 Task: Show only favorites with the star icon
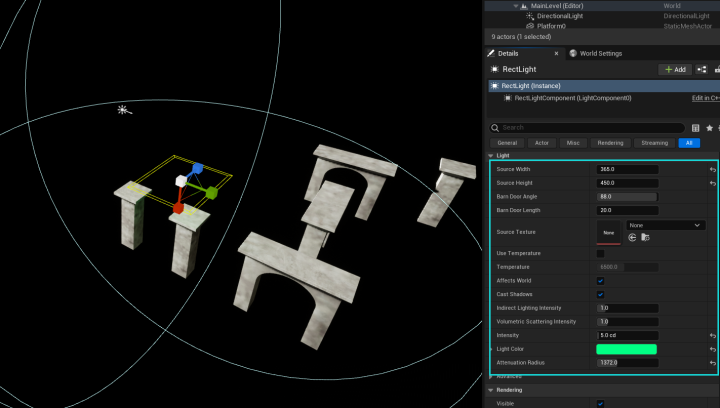[709, 128]
